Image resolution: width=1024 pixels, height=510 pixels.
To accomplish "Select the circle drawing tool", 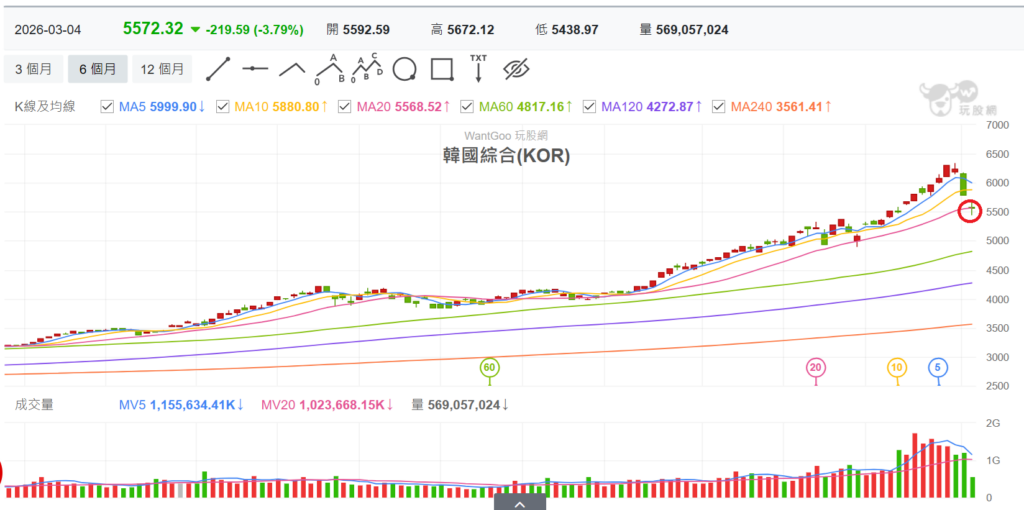I will (404, 69).
